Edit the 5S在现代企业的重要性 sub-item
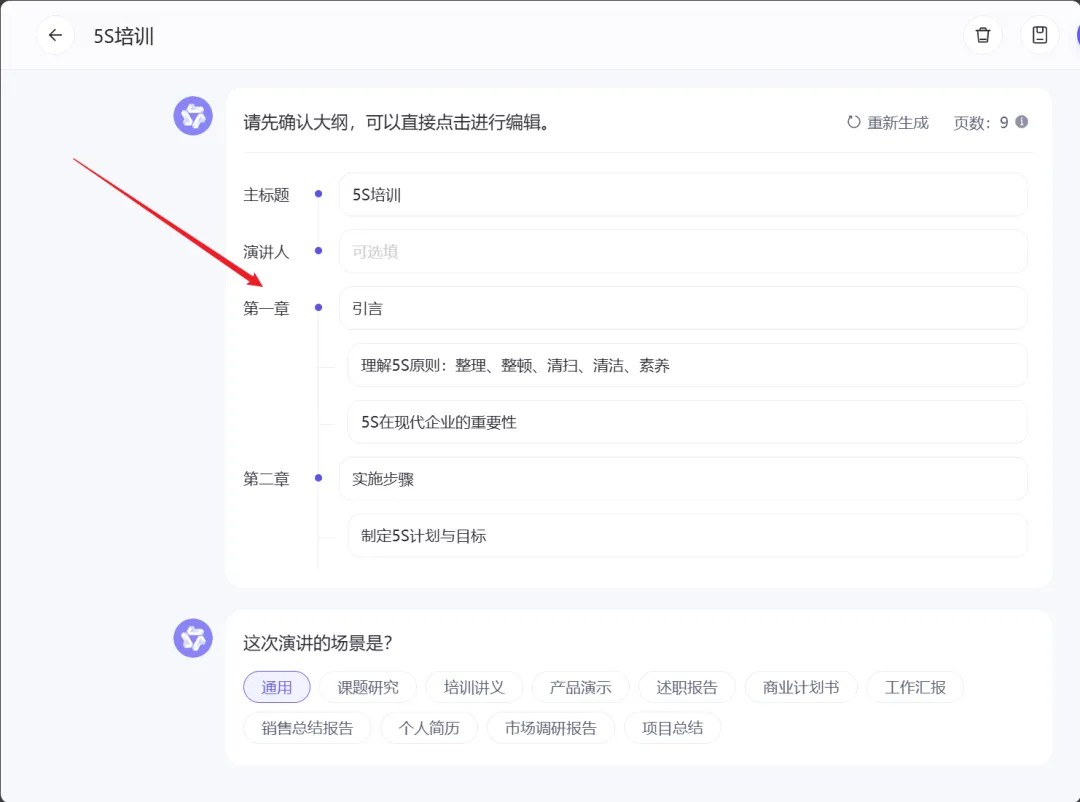 click(x=686, y=422)
